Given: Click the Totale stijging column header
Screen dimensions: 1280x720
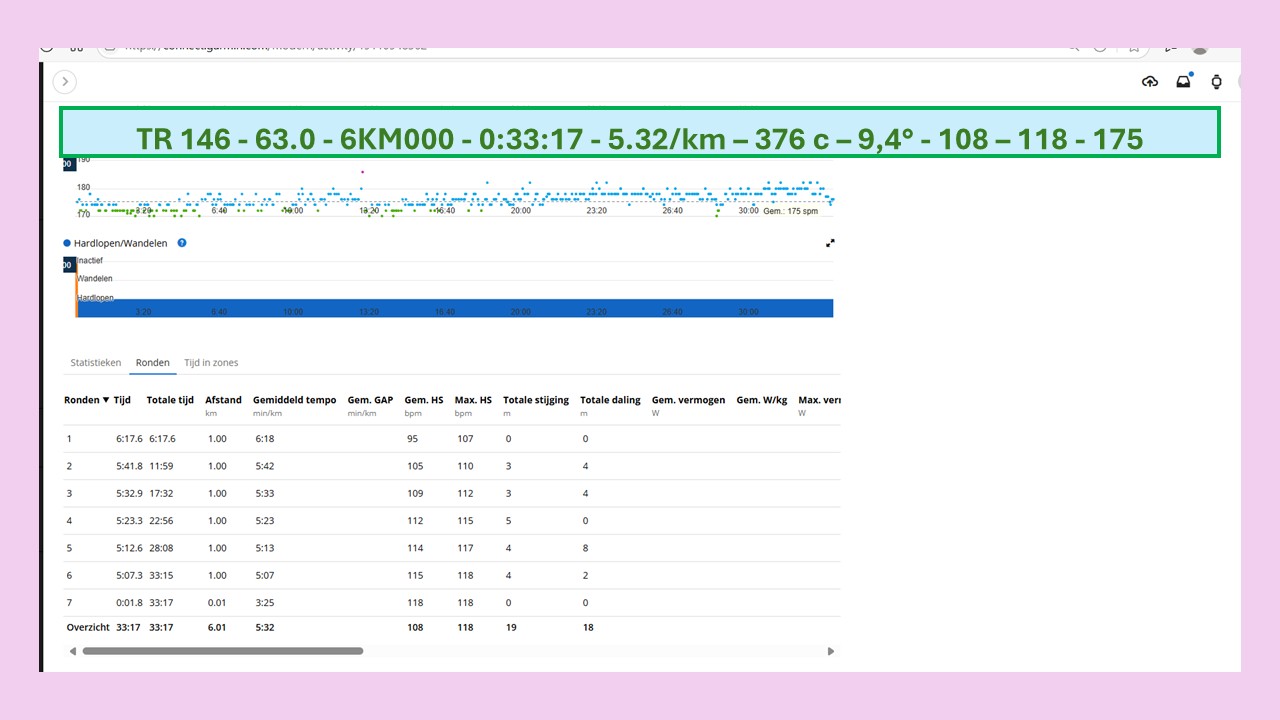Looking at the screenshot, I should coord(536,400).
